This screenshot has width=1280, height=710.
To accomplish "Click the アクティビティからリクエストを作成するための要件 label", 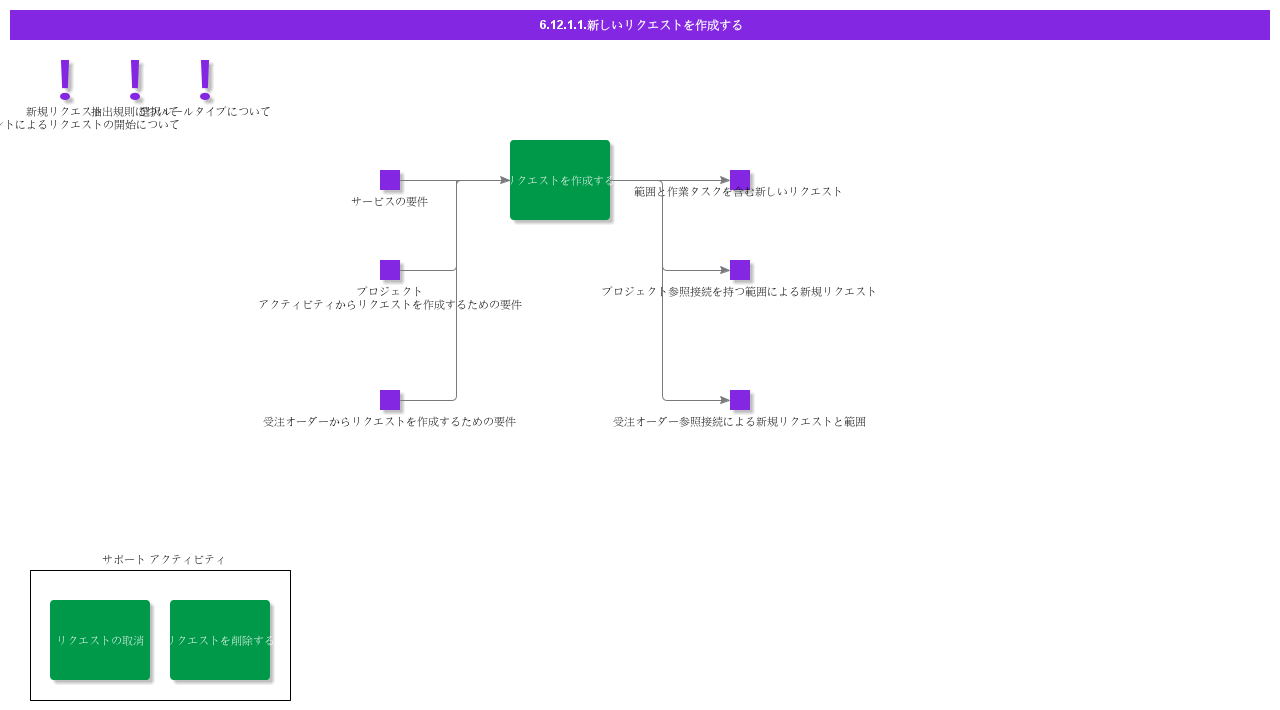I will pos(390,305).
